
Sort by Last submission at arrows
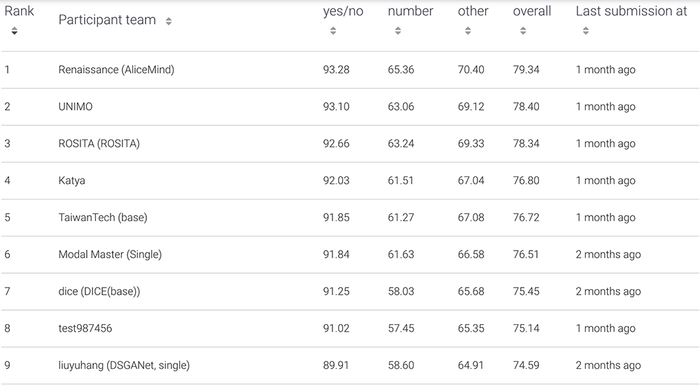(586, 31)
